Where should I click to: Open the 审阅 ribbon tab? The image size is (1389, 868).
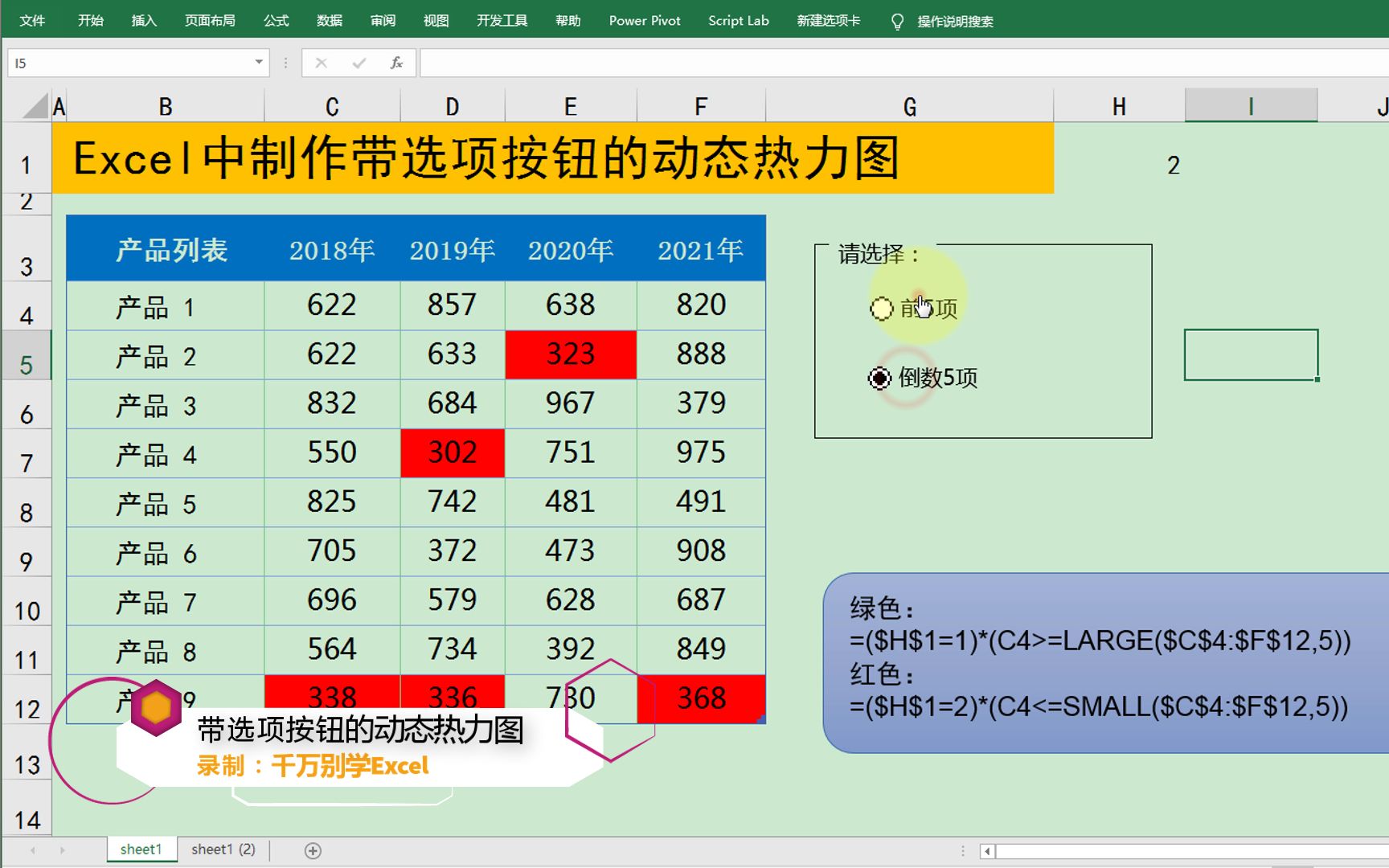coord(383,21)
